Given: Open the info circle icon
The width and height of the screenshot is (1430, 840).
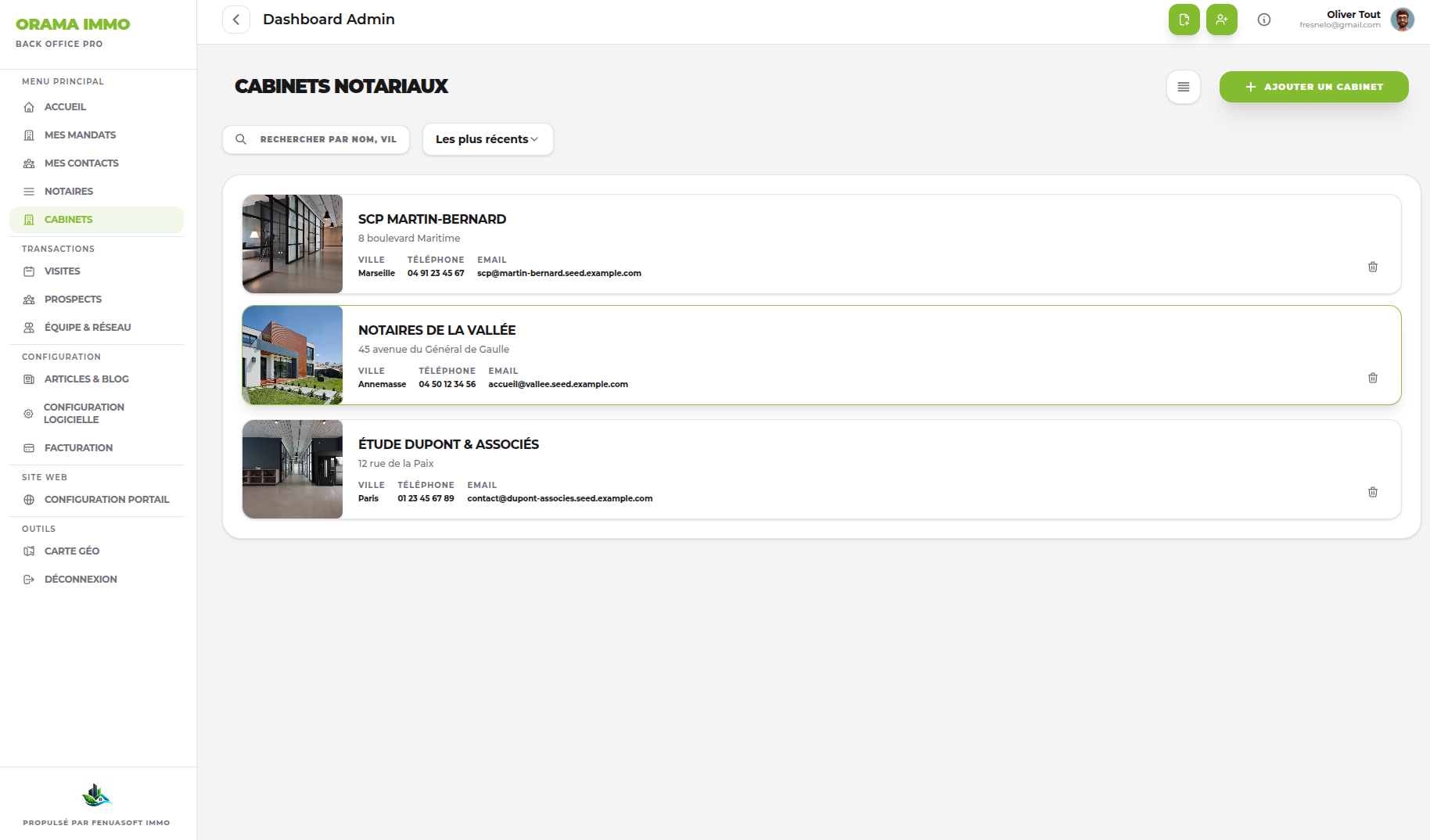Looking at the screenshot, I should coord(1264,20).
